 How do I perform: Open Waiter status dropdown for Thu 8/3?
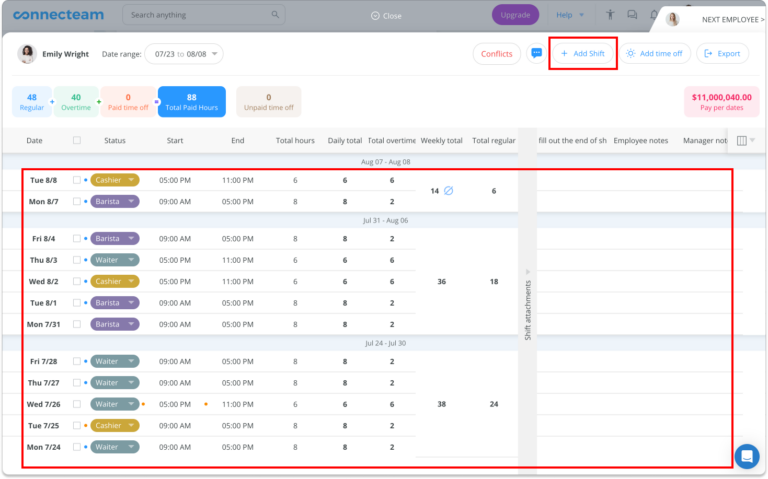115,260
